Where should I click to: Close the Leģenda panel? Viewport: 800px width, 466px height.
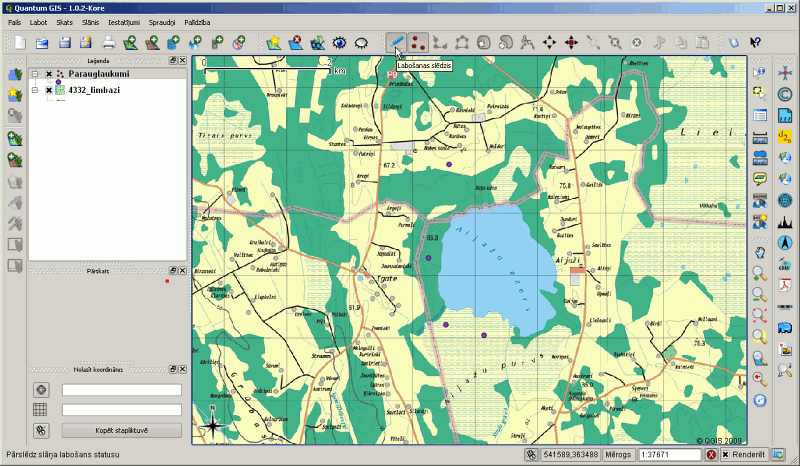click(182, 60)
